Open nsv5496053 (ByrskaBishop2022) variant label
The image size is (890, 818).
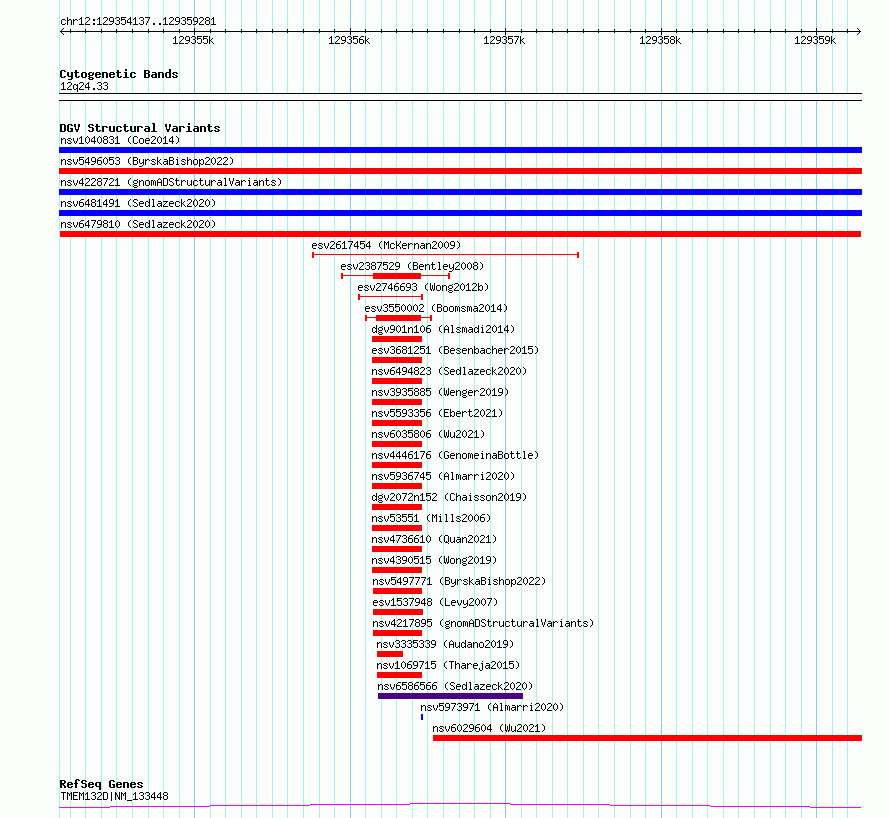(x=147, y=161)
